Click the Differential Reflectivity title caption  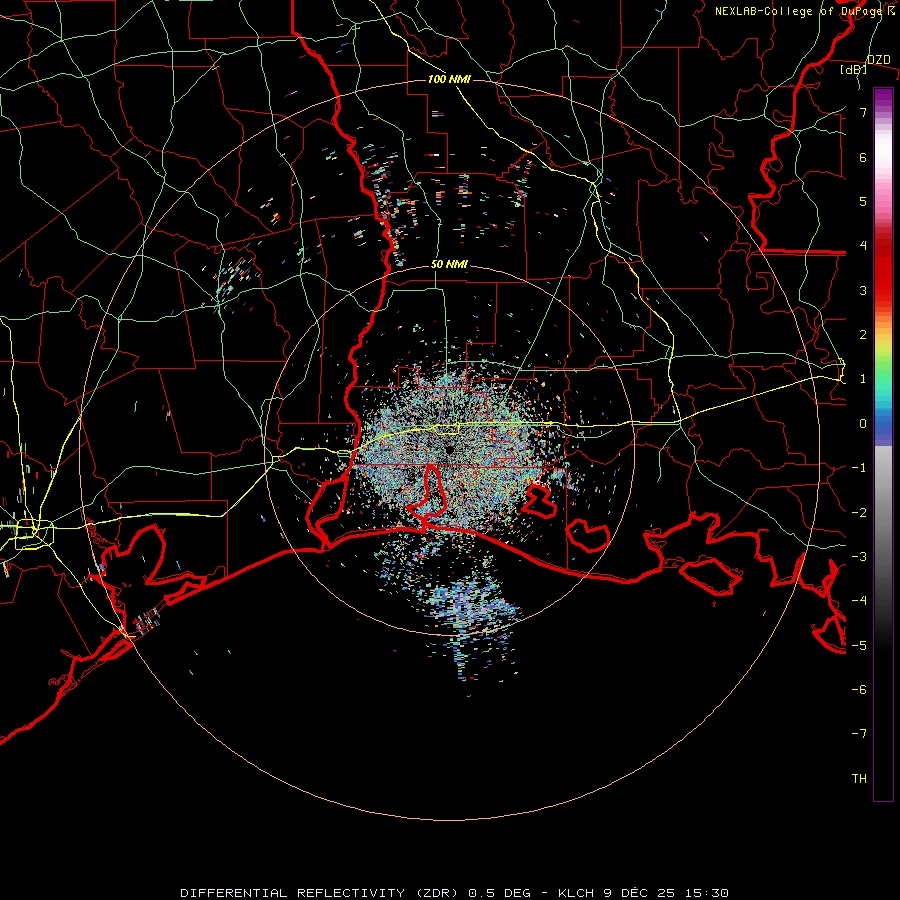[x=455, y=893]
